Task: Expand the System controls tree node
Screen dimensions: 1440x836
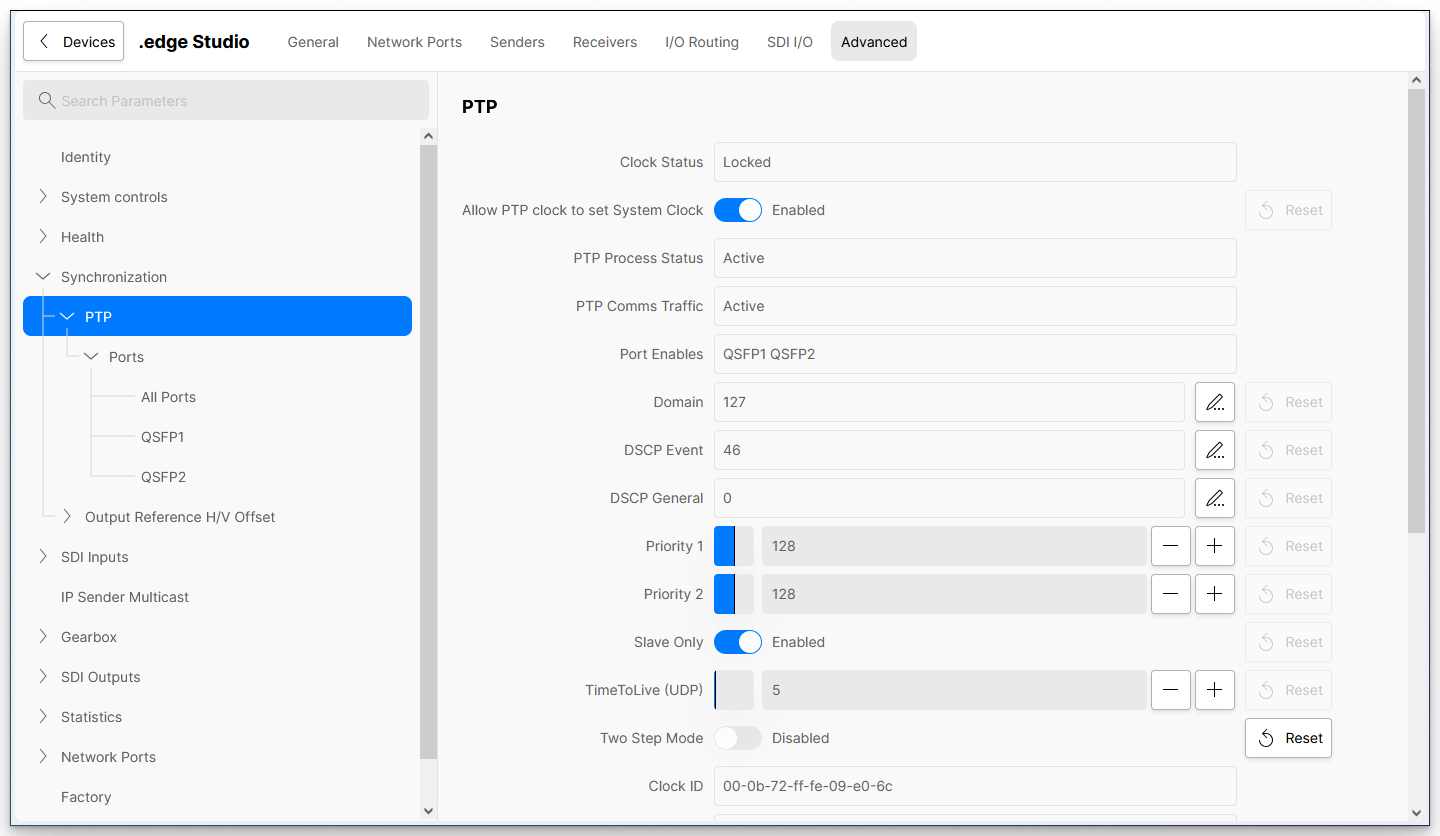Action: pyautogui.click(x=43, y=197)
